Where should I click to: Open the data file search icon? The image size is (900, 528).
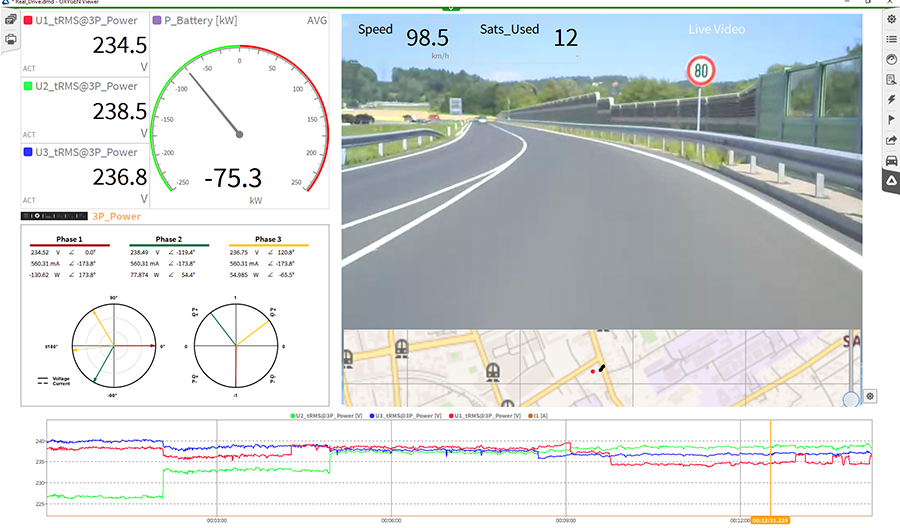point(891,79)
